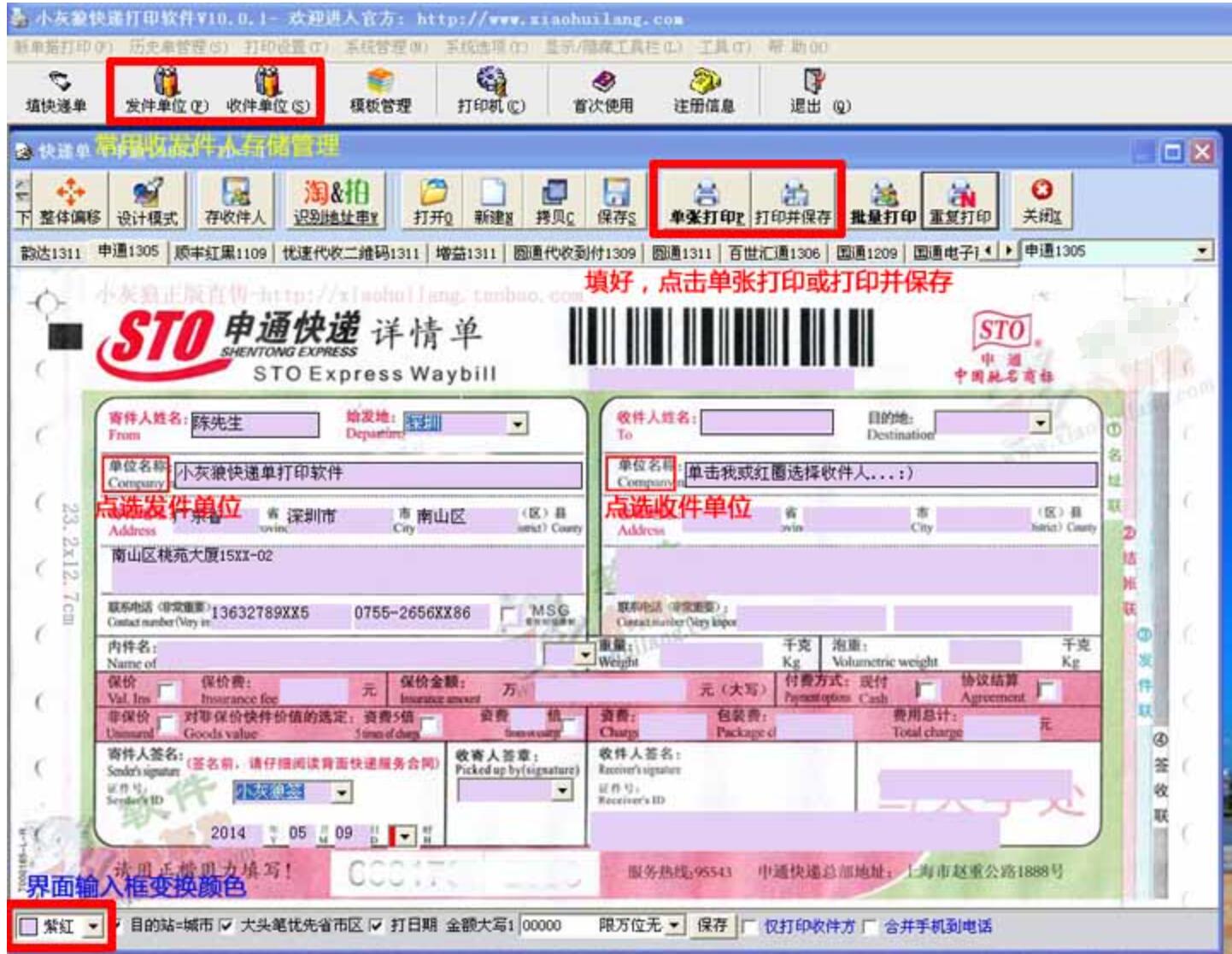Screen dimensions: 1232x954
Task: Create a new waybill with 新建
Action: pos(494,202)
